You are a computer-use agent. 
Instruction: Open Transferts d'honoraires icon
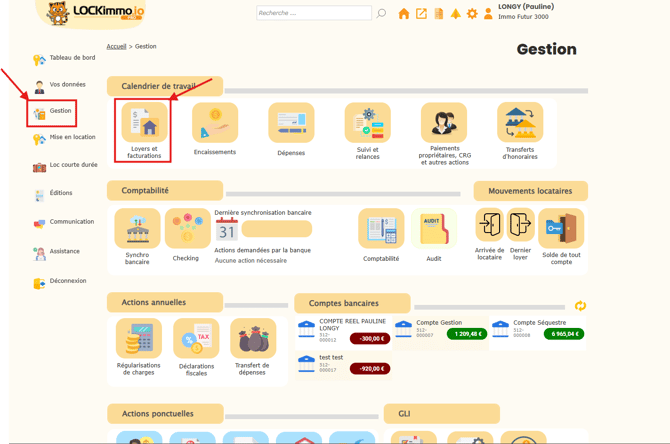[519, 124]
